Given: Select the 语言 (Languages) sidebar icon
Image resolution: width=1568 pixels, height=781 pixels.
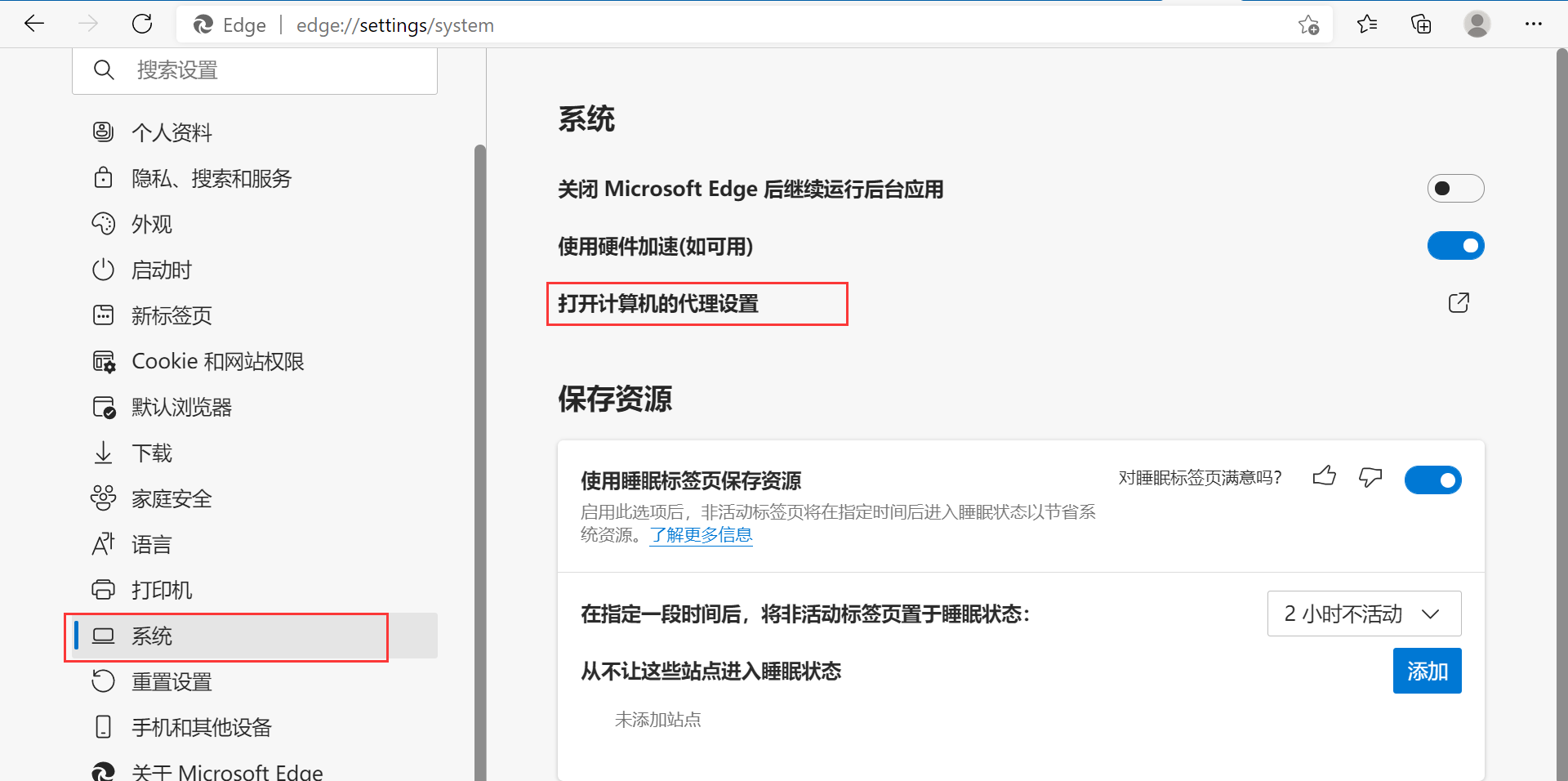Looking at the screenshot, I should point(103,544).
